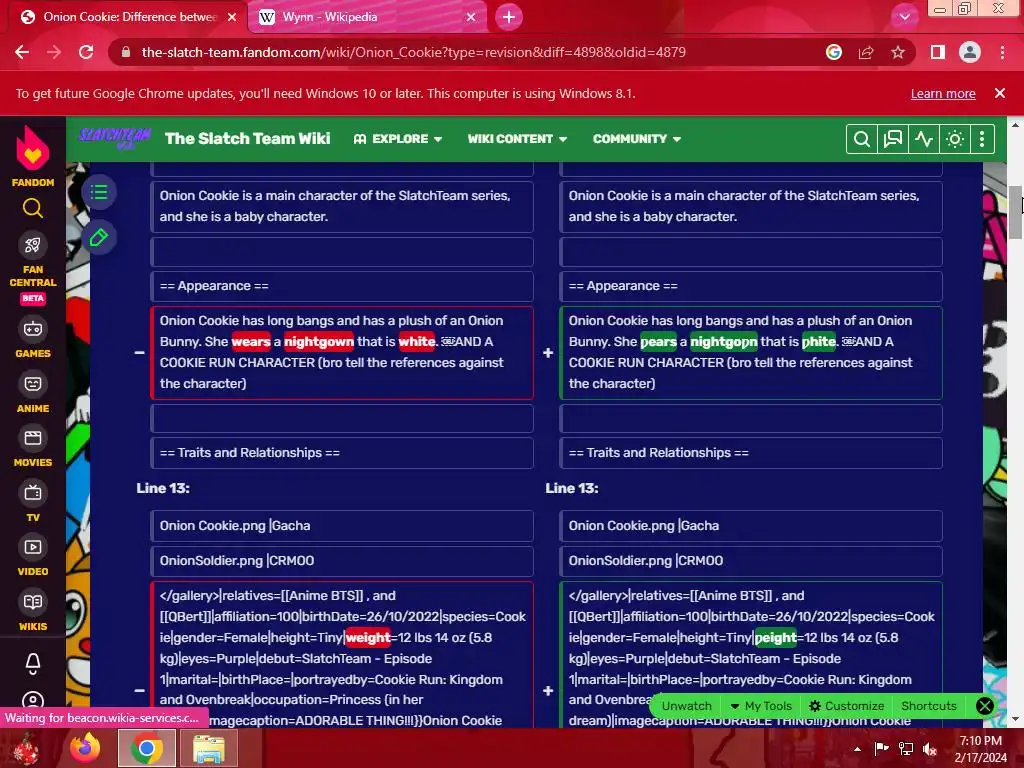The image size is (1024, 768).
Task: Open the Movies sidebar icon
Action: point(33,438)
